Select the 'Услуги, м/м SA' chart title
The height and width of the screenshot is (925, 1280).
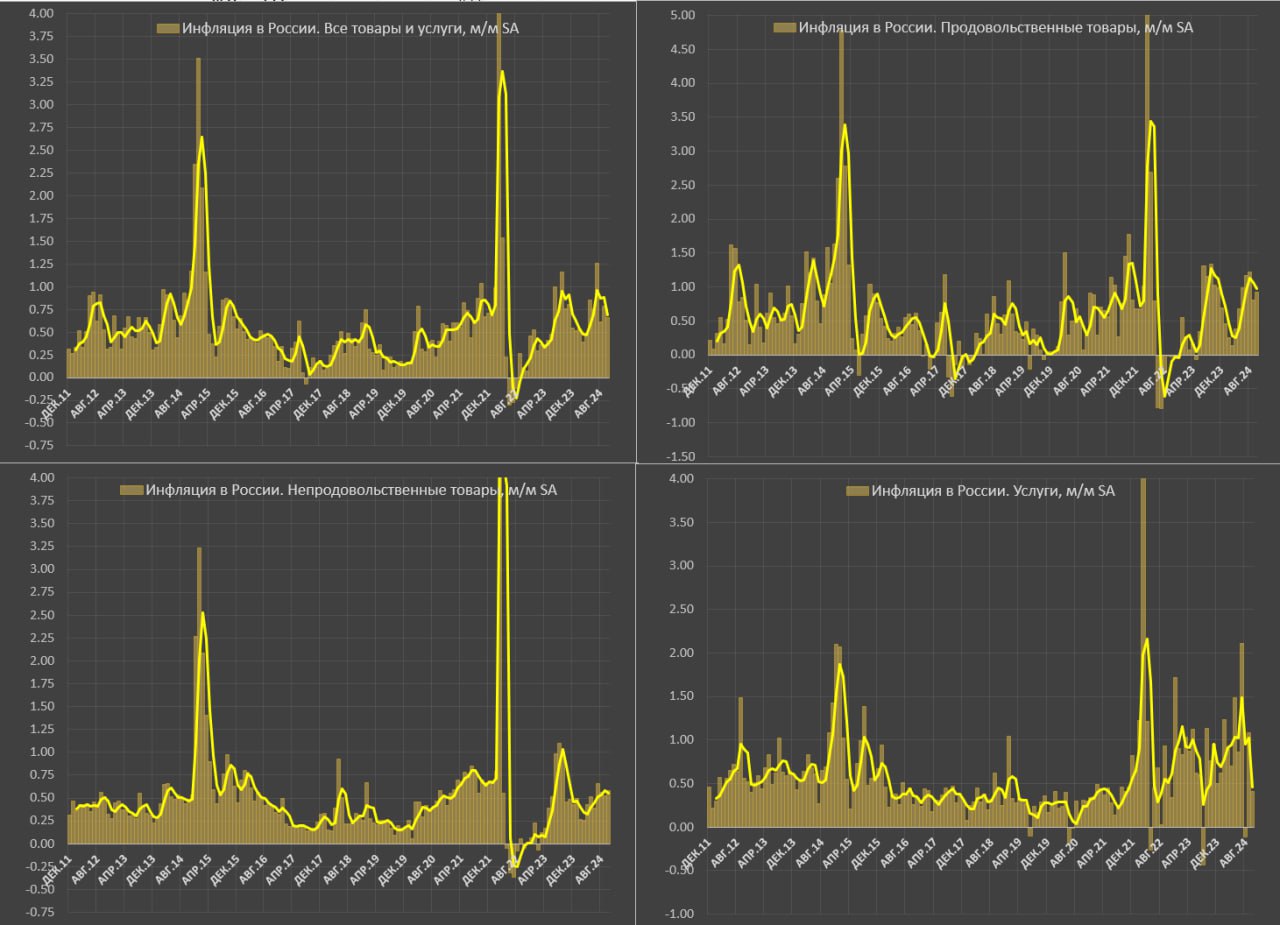coord(992,491)
